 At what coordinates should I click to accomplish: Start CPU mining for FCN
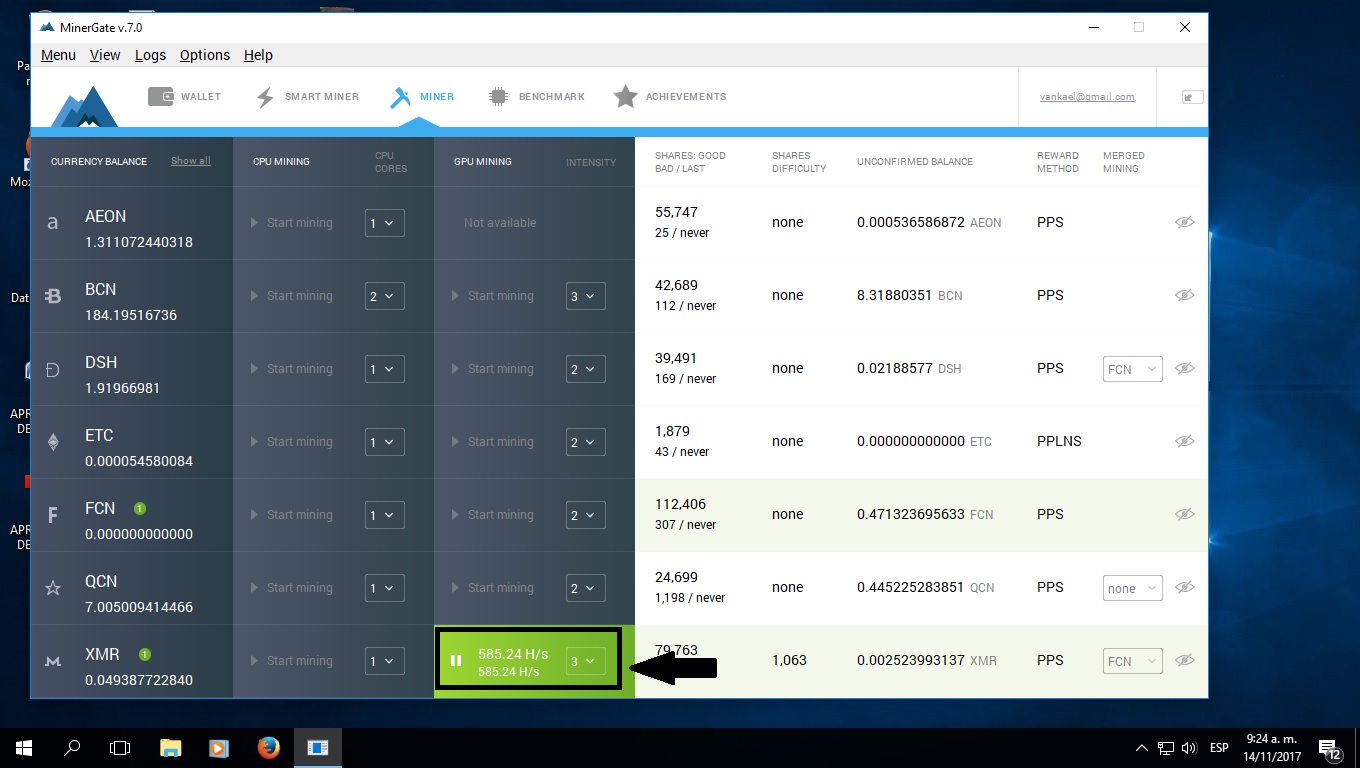[x=291, y=515]
